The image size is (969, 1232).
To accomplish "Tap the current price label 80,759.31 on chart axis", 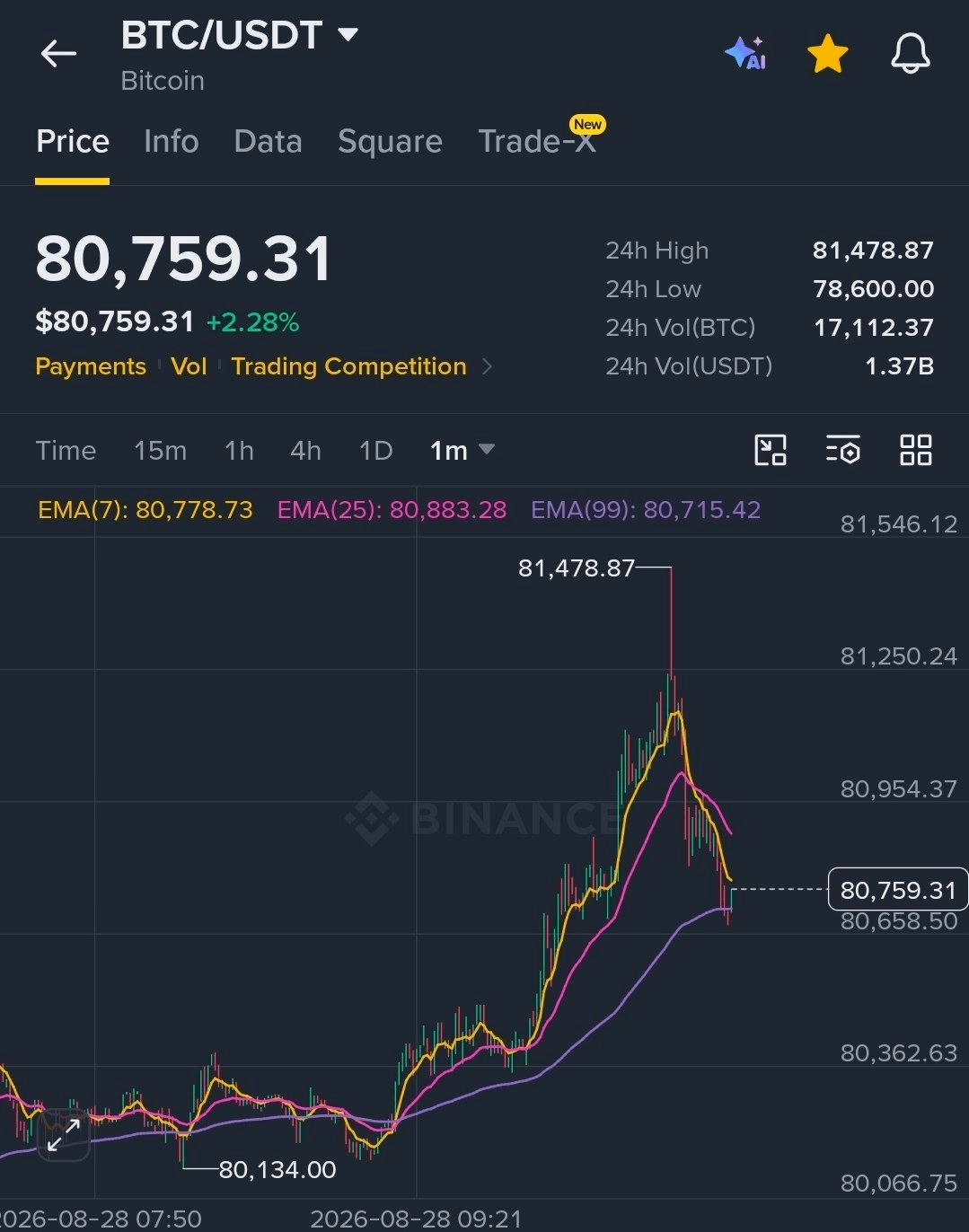I will [x=898, y=890].
